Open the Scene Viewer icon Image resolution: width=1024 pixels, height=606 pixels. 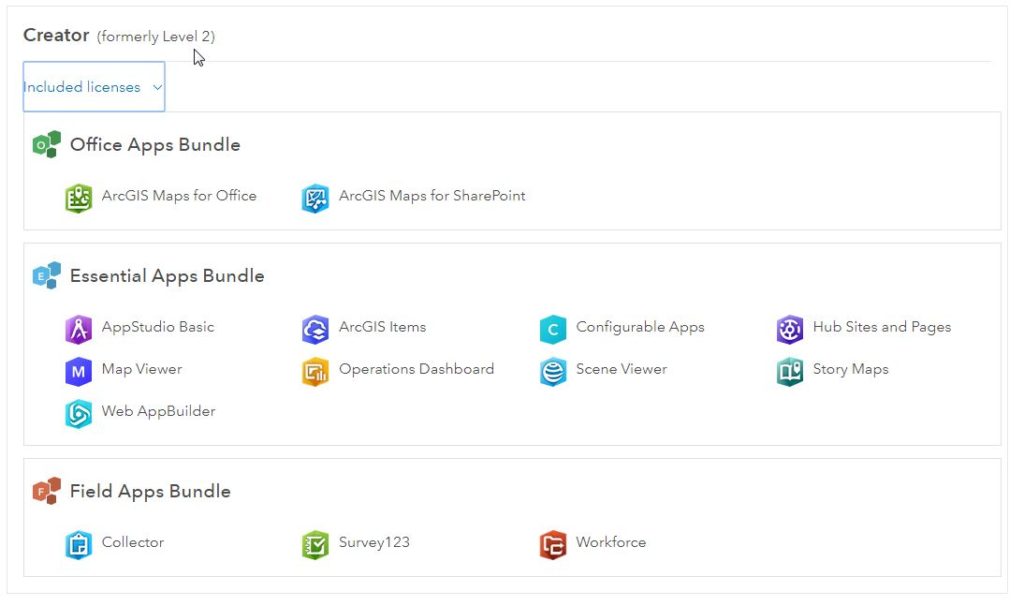[553, 372]
